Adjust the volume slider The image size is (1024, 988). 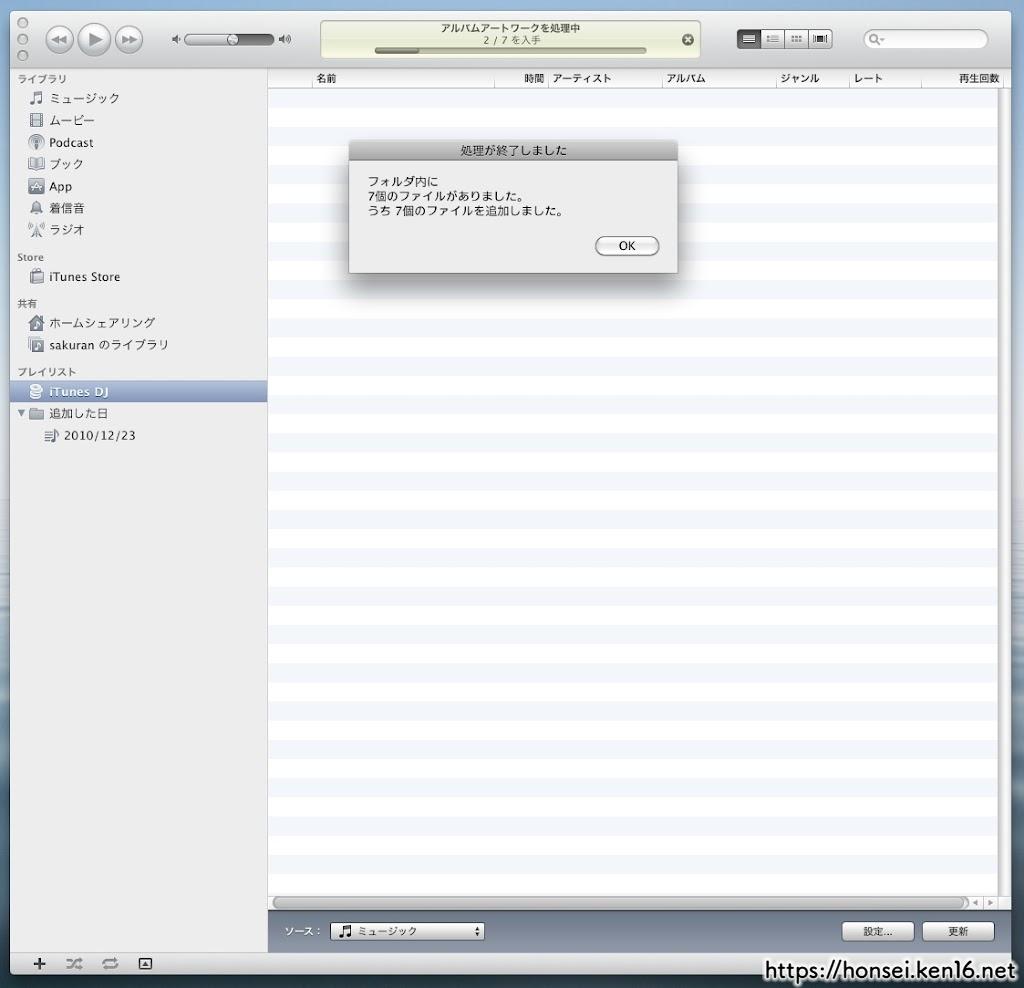(x=232, y=40)
